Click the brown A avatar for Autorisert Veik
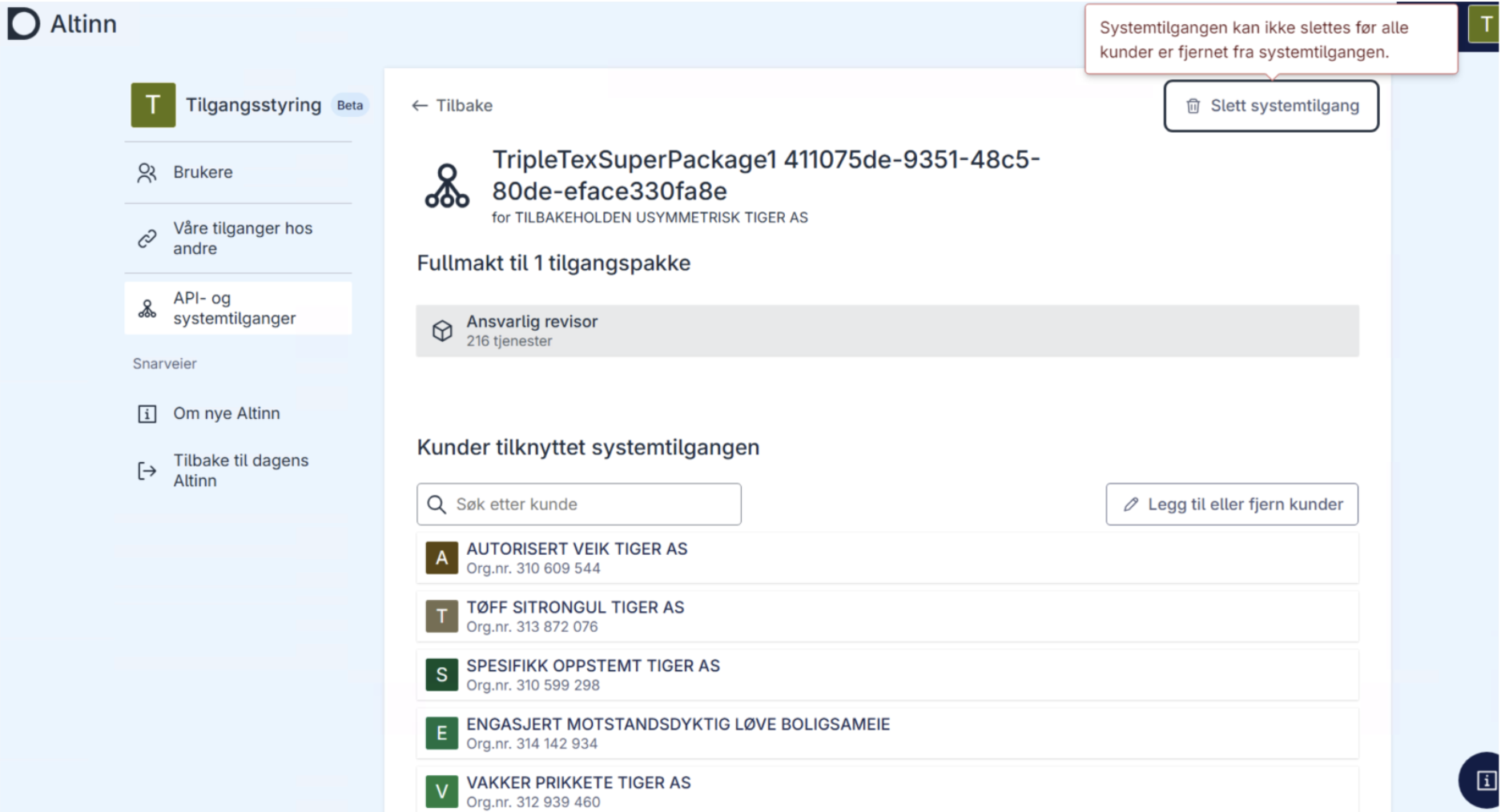The image size is (1501, 812). pos(441,558)
